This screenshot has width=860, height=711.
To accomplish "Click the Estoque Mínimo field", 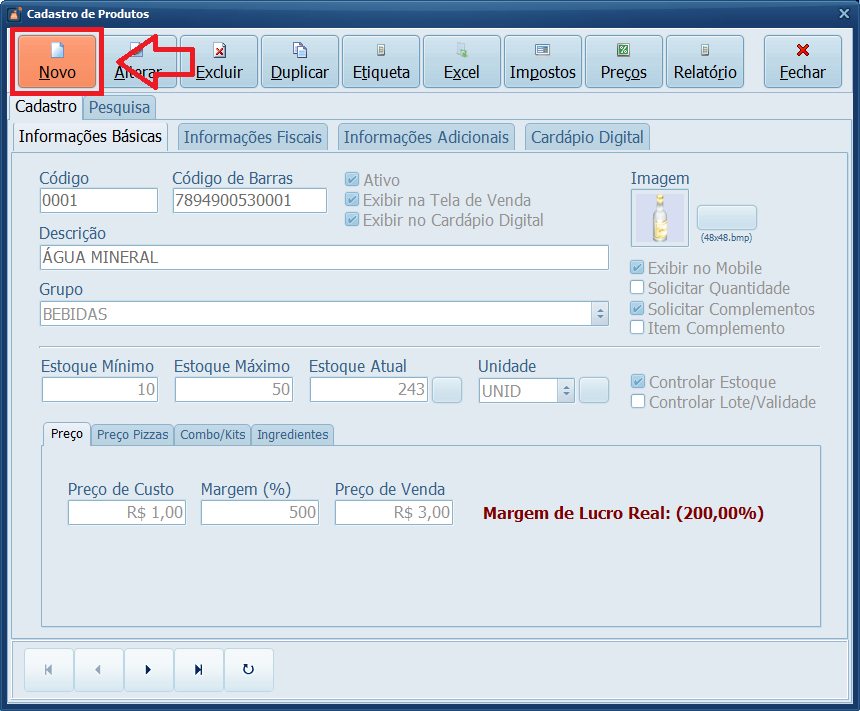I will (x=100, y=390).
